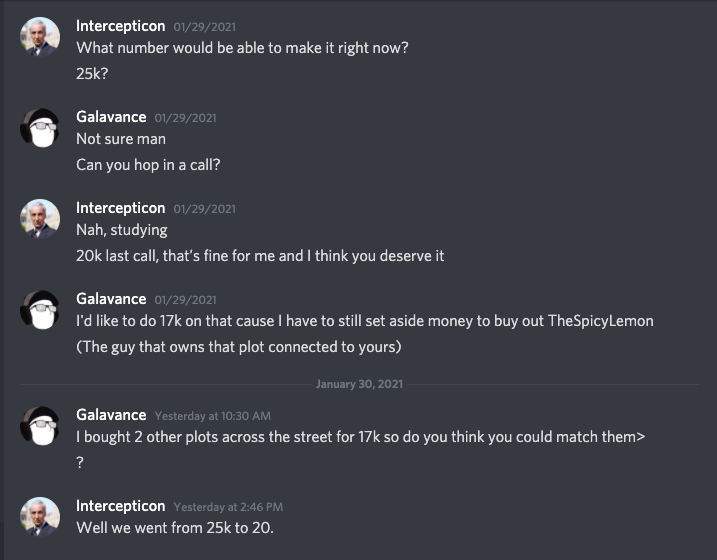Click Intercepticon username above 'Nah, studying'
This screenshot has height=560, width=717.
[121, 208]
